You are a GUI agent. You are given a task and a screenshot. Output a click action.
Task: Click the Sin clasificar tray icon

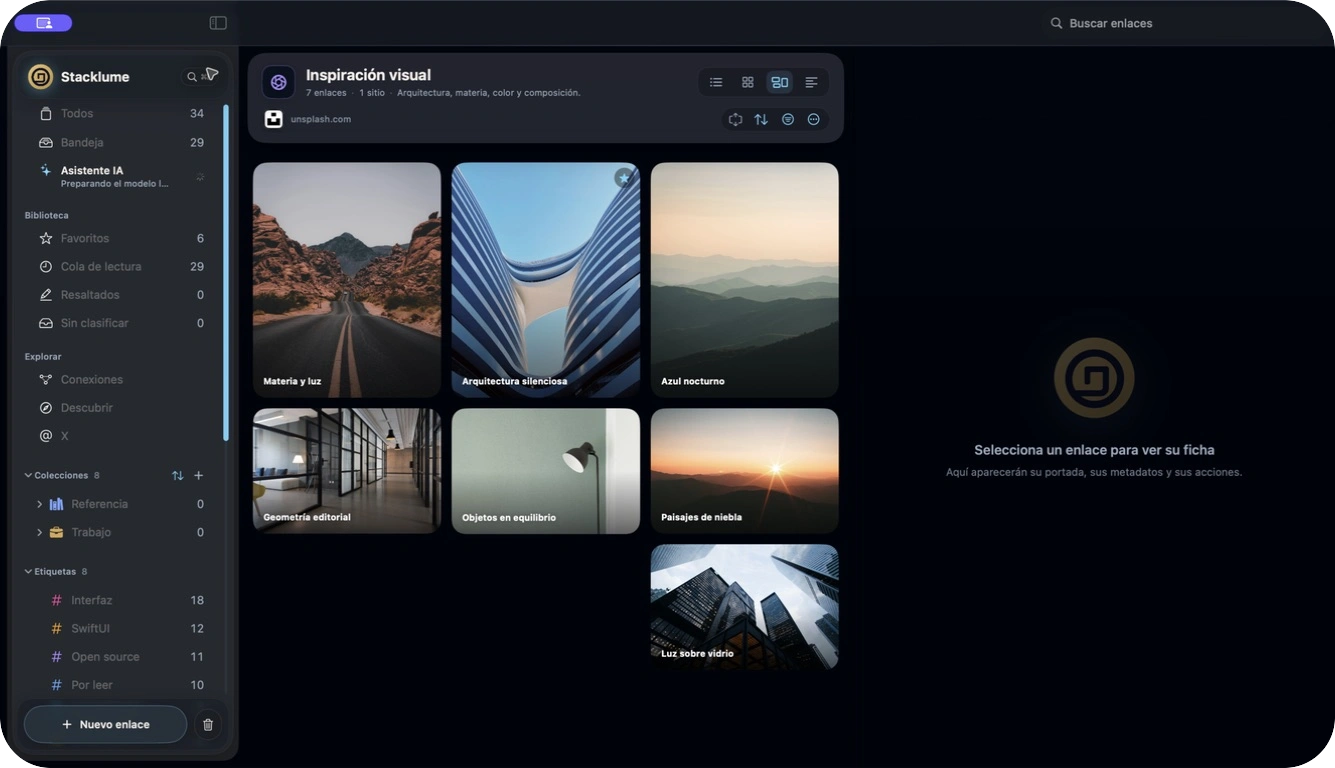[45, 323]
